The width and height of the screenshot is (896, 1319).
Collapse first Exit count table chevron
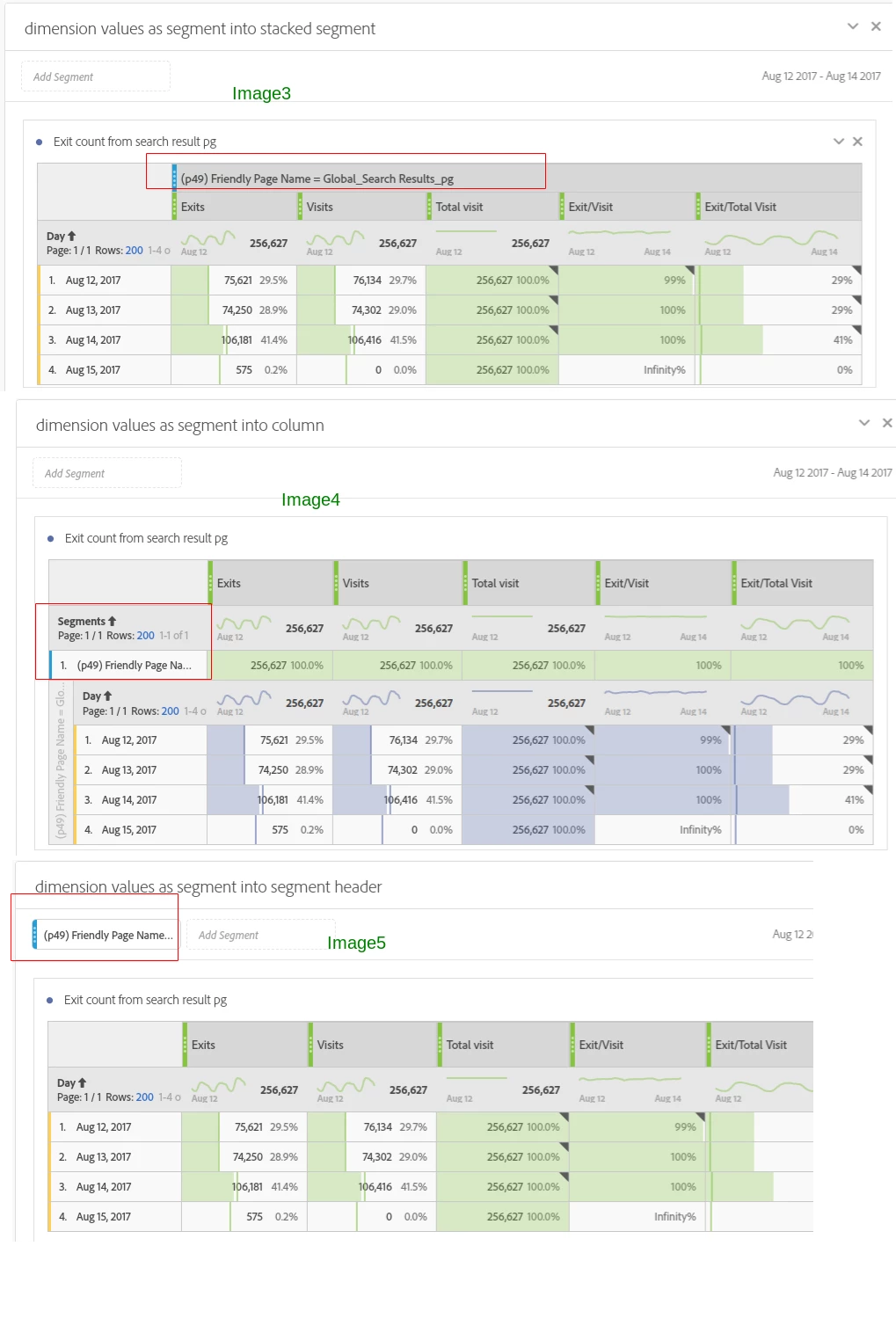839,142
